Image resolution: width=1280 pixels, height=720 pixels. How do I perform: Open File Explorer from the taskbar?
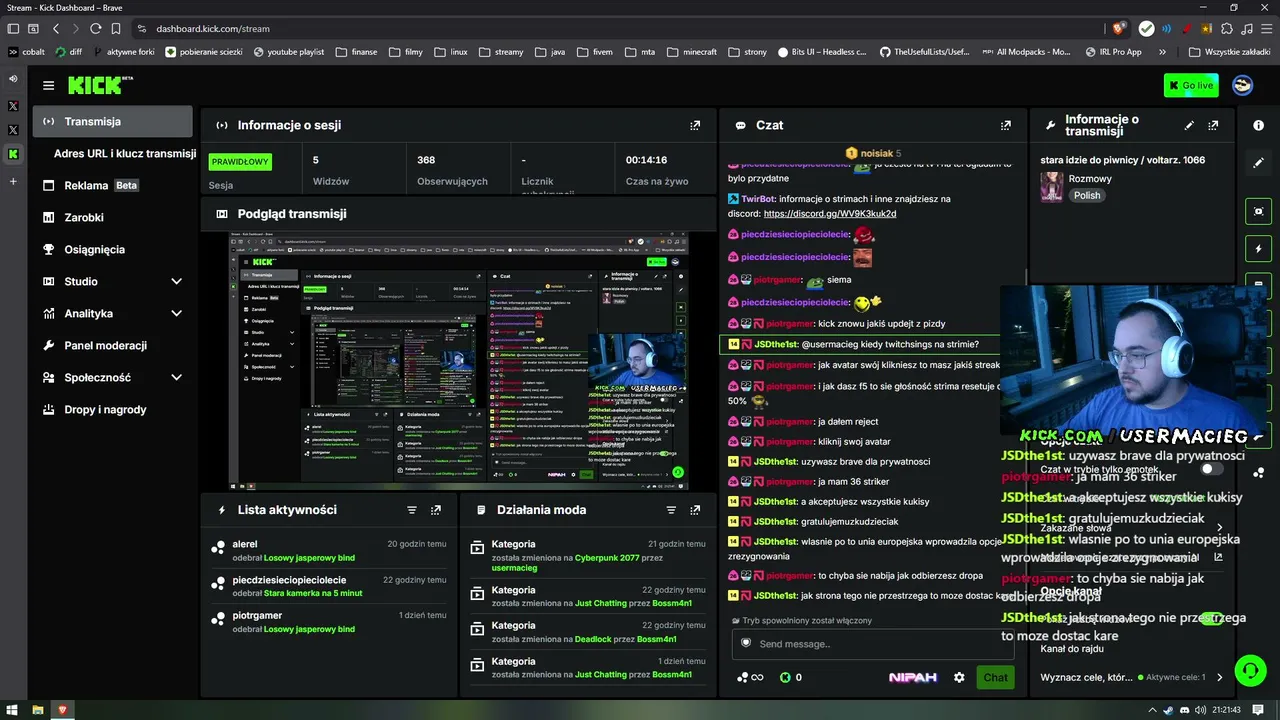tap(38, 710)
